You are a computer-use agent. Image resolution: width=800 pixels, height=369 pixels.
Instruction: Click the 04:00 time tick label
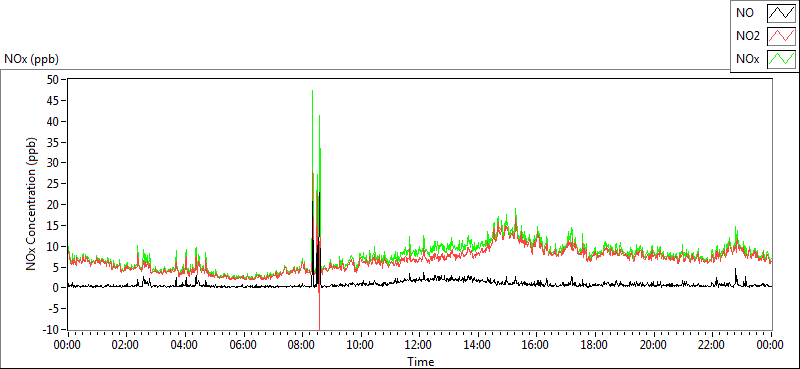tap(184, 345)
